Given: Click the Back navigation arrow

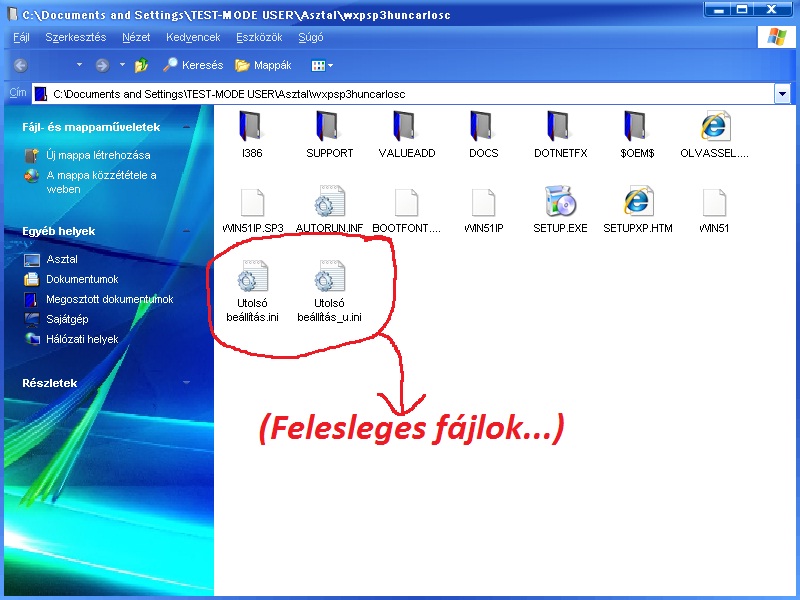Looking at the screenshot, I should pyautogui.click(x=21, y=65).
